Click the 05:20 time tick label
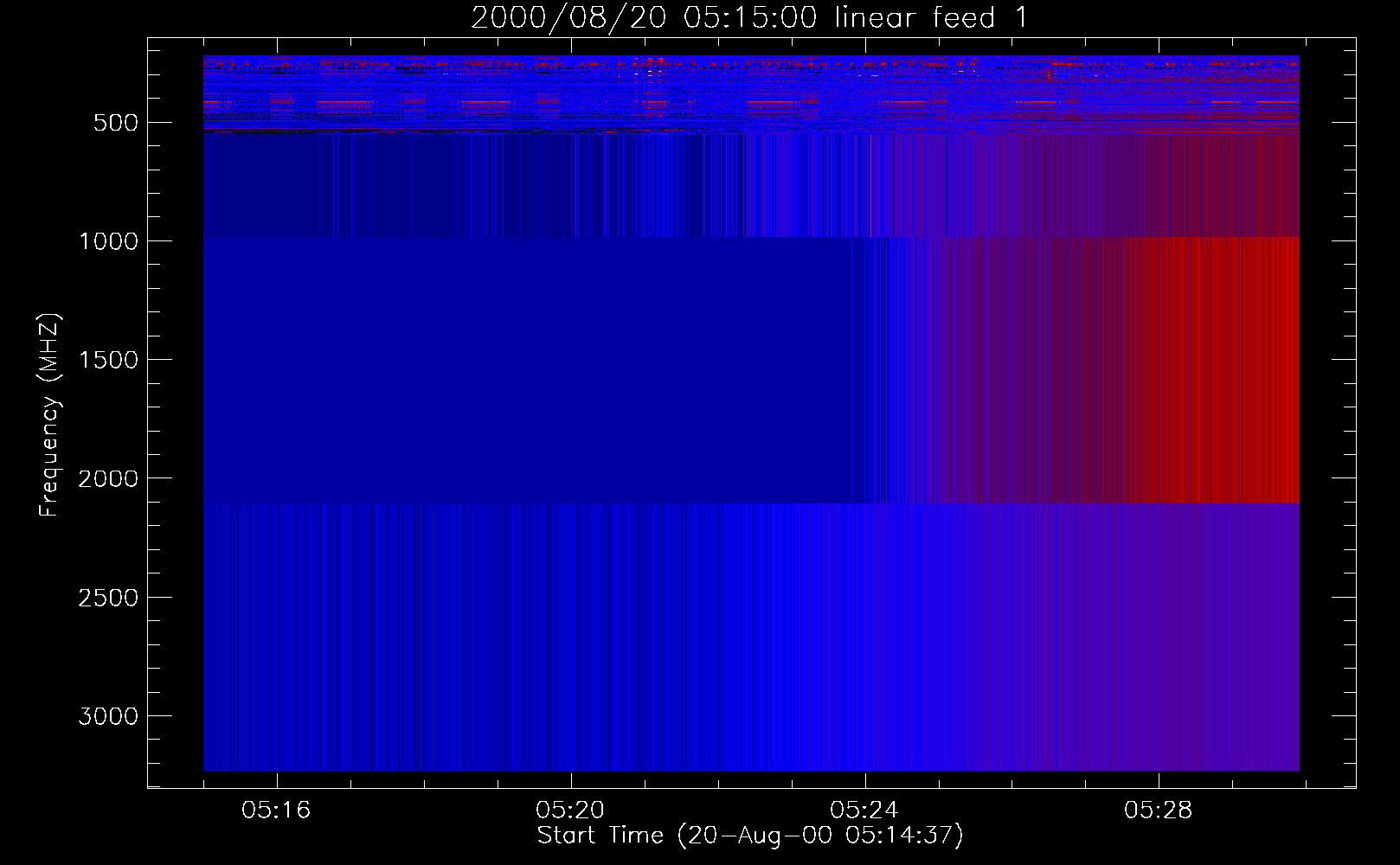 point(570,811)
